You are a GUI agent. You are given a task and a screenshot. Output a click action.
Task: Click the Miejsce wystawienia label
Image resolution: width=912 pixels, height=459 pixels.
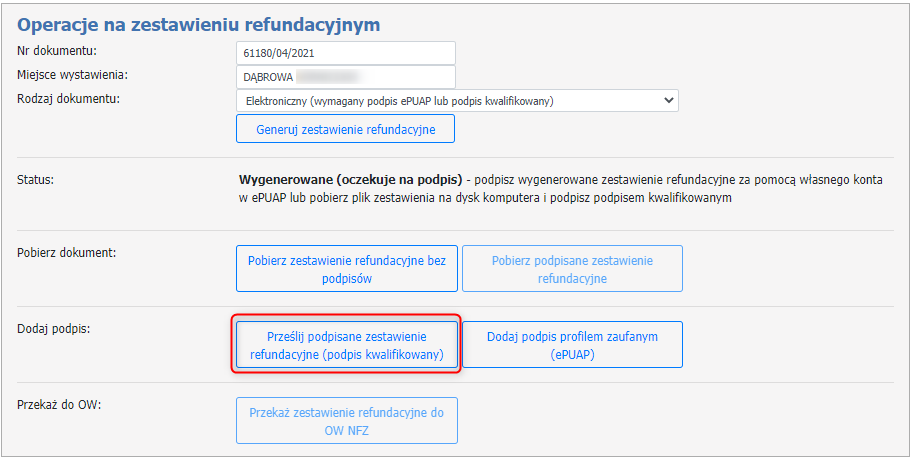point(74,74)
